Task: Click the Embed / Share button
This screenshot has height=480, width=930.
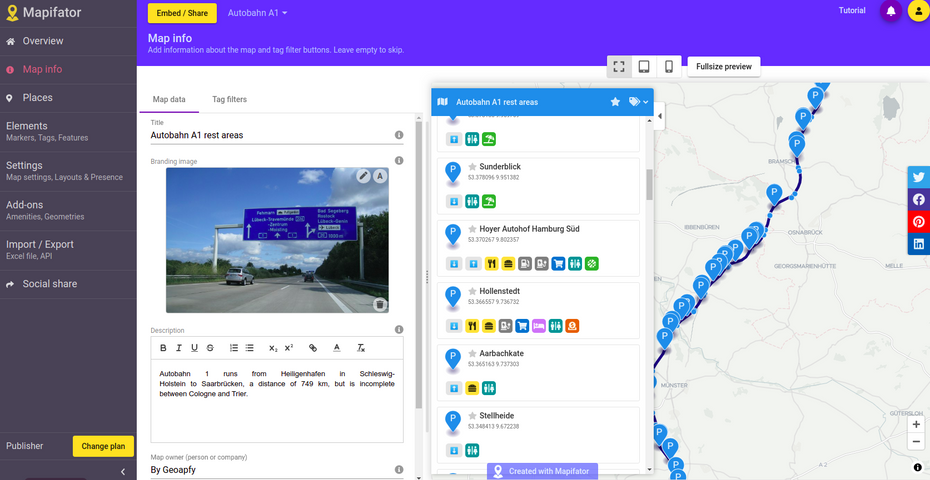Action: pyautogui.click(x=182, y=13)
